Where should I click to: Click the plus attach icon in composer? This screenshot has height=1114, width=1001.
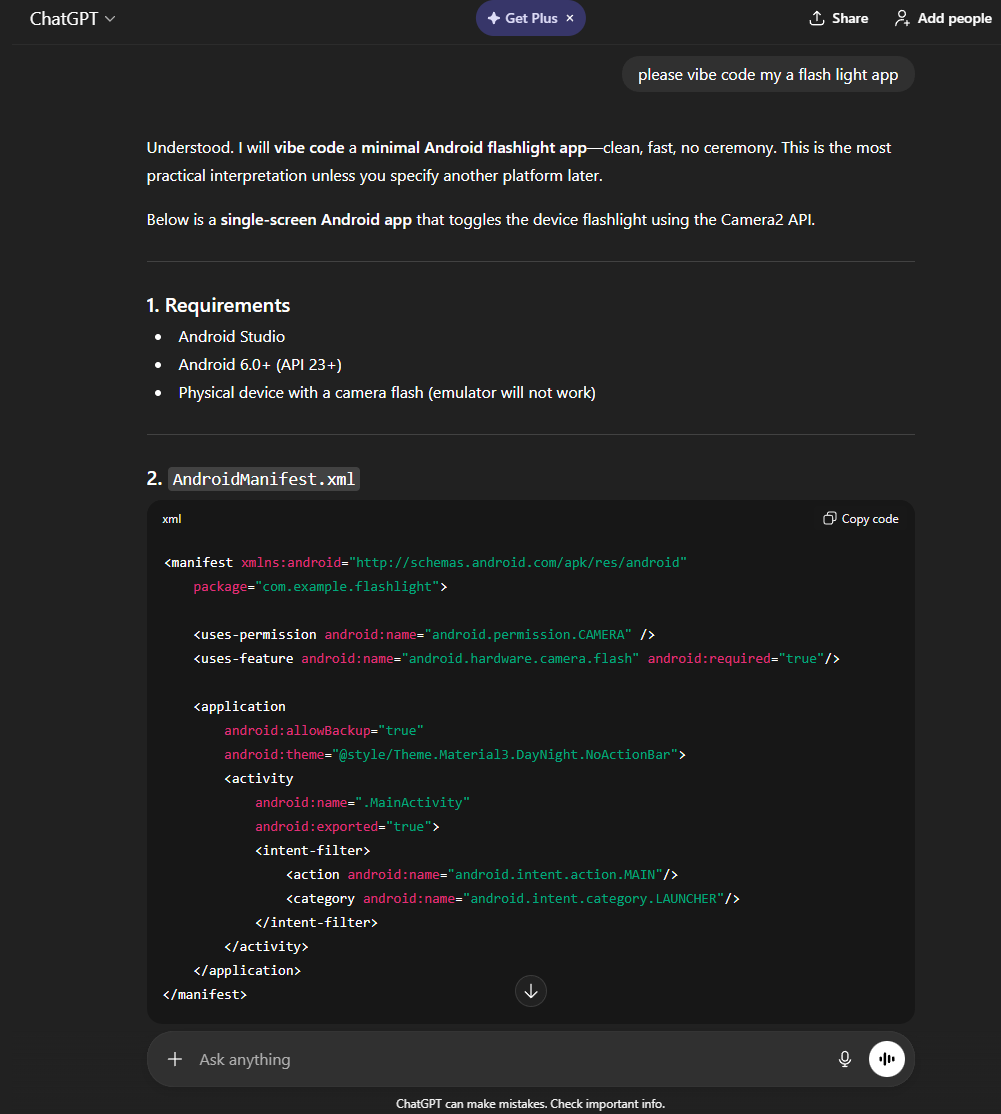pos(175,1059)
